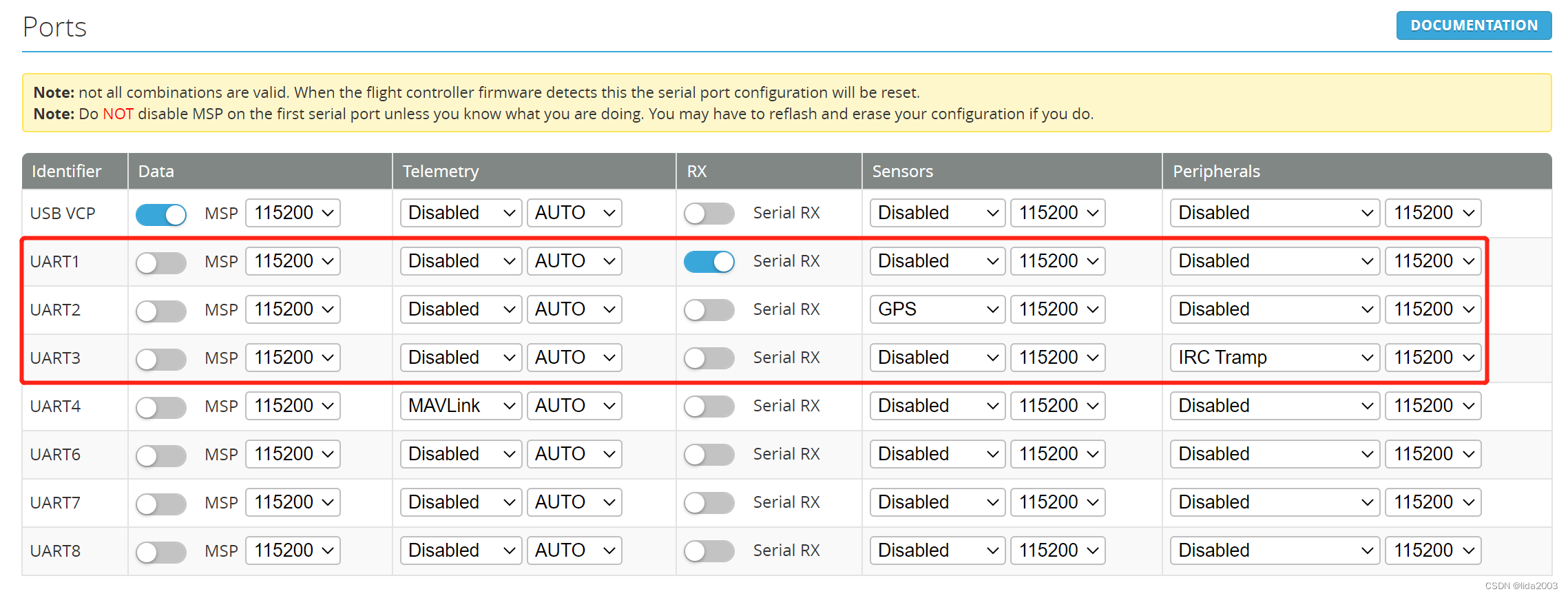
Task: Enable MSP on UART4
Action: coord(161,407)
